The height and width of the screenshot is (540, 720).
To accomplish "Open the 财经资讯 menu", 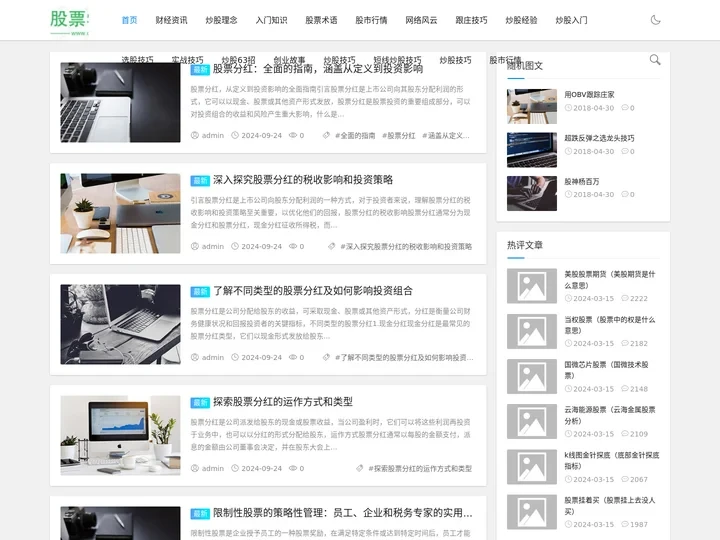I will click(171, 20).
